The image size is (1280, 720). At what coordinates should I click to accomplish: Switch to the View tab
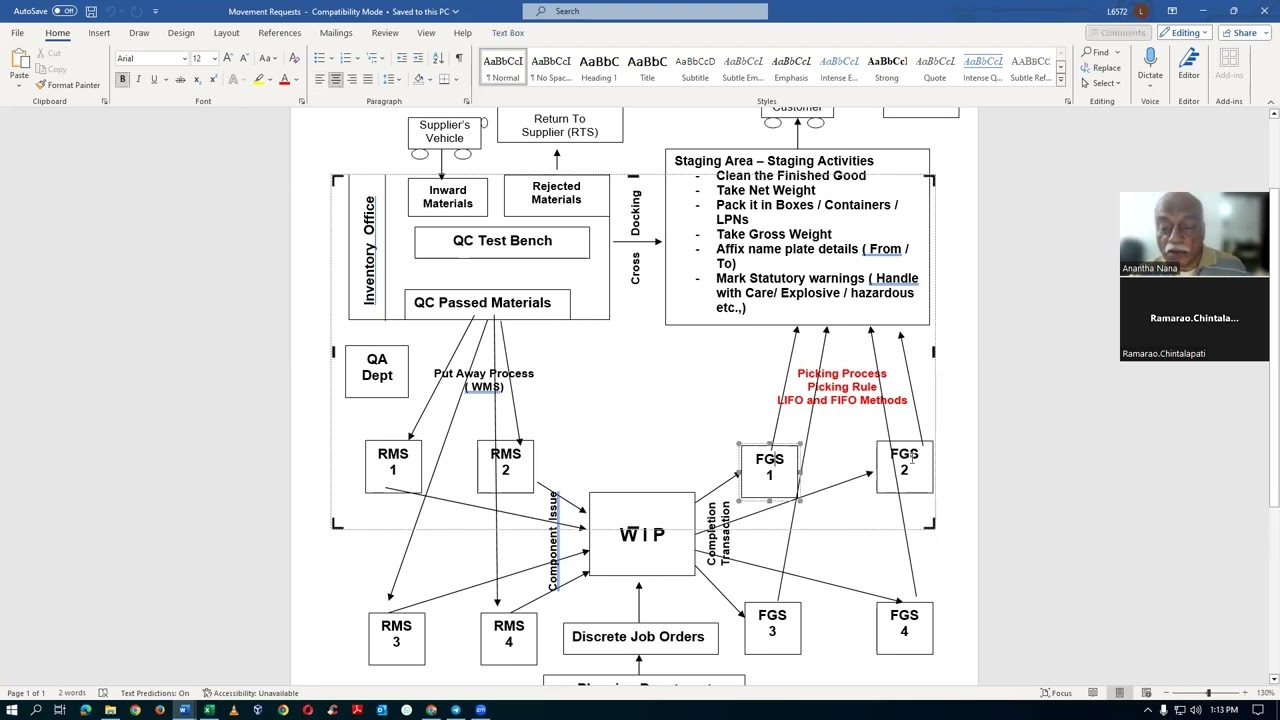pyautogui.click(x=426, y=33)
